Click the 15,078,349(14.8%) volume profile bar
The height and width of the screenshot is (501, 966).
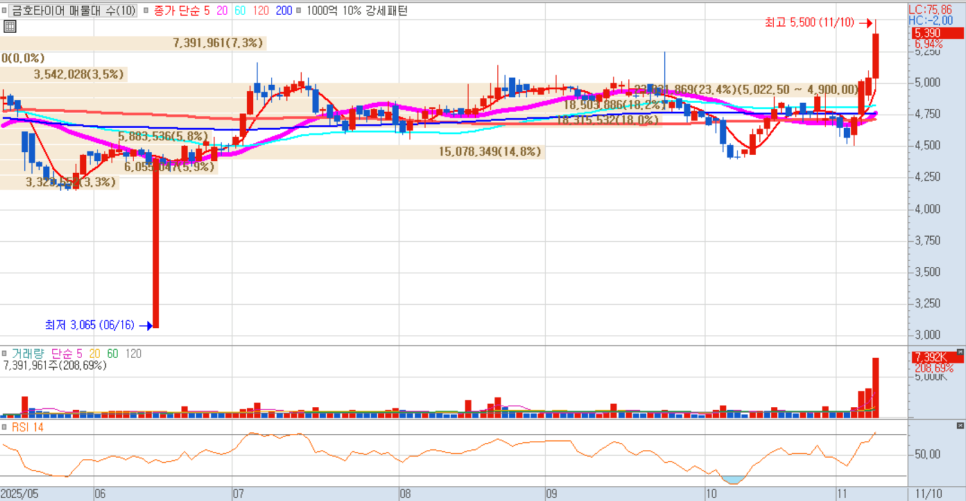click(x=272, y=152)
